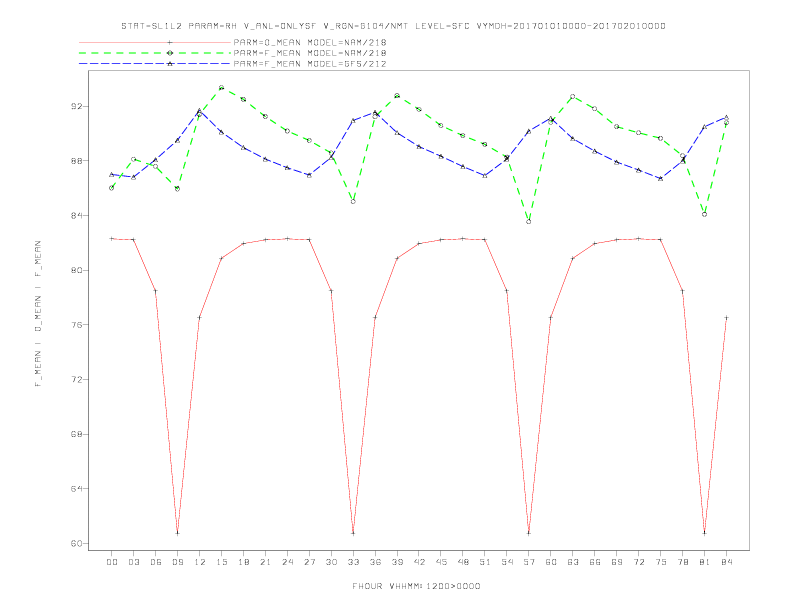The width and height of the screenshot is (792, 612).
Task: Click x-axis forecast hour label 69
Action: pyautogui.click(x=617, y=562)
